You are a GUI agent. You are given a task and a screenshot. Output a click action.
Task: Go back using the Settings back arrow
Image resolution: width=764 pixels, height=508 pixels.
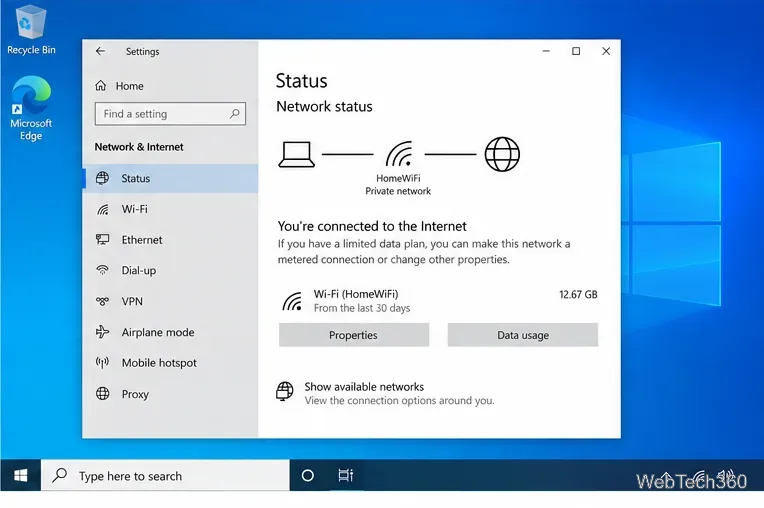pyautogui.click(x=100, y=51)
